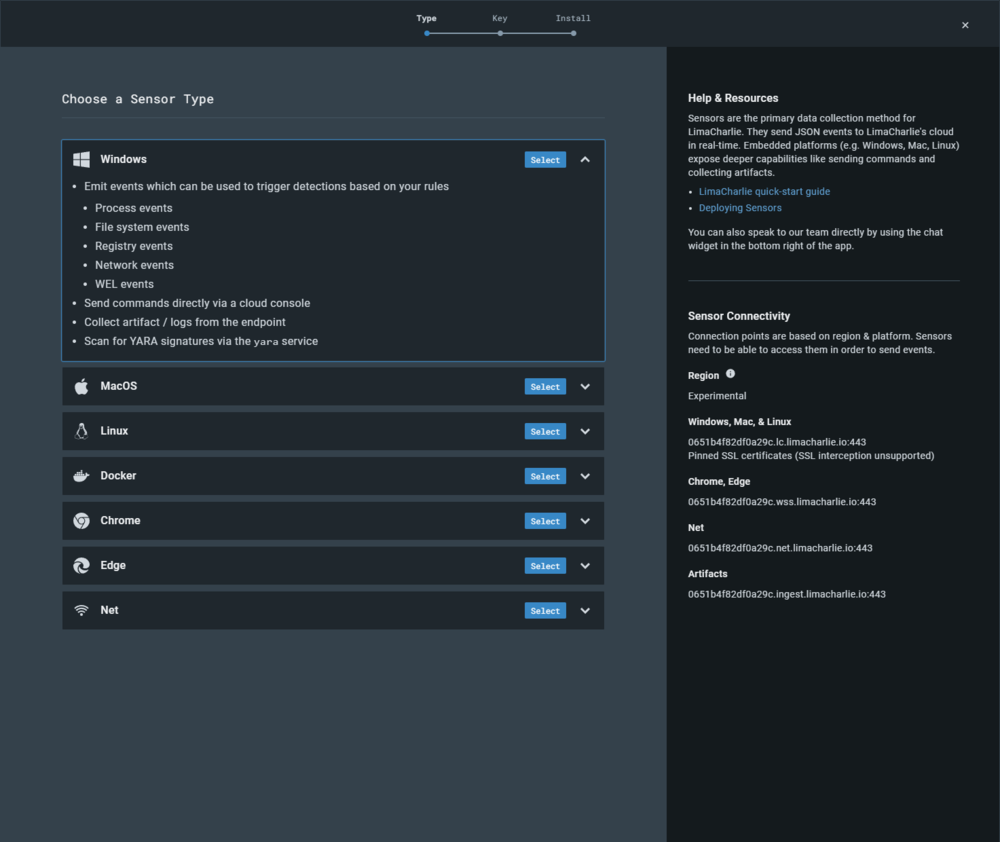Screen dimensions: 1000x842
Task: Click the Net wifi icon
Action: (x=81, y=610)
